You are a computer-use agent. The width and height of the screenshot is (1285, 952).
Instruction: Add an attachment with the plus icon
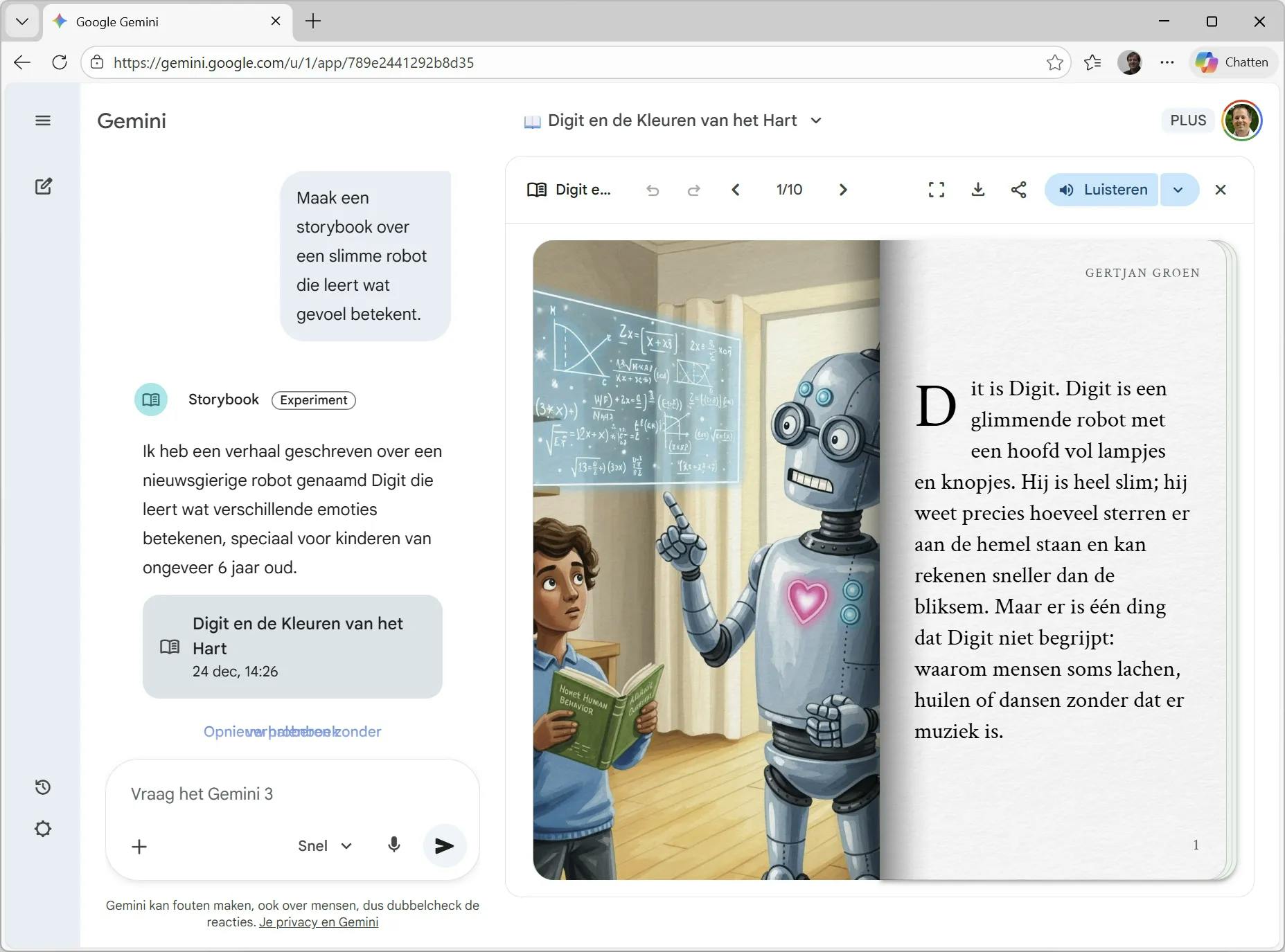point(139,847)
